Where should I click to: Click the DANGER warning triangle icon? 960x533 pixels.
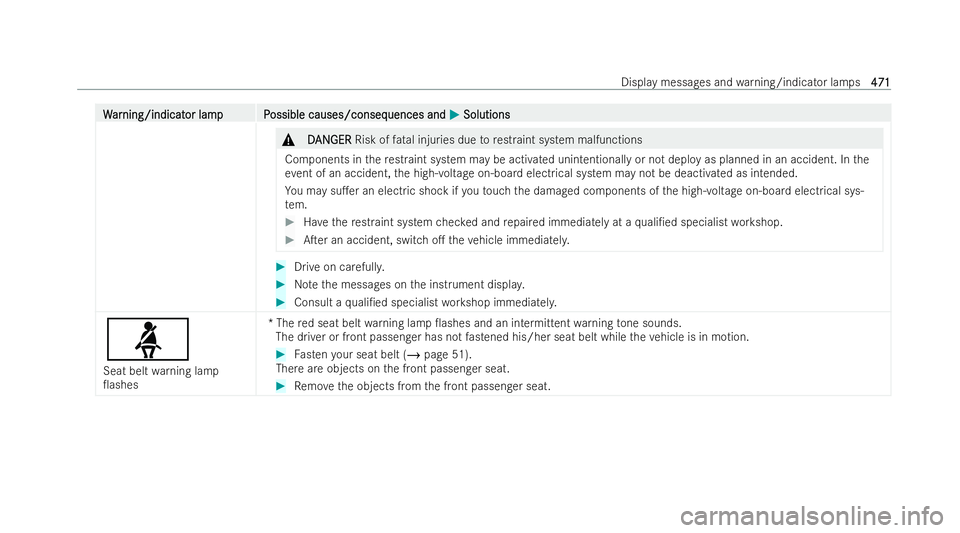[x=288, y=140]
